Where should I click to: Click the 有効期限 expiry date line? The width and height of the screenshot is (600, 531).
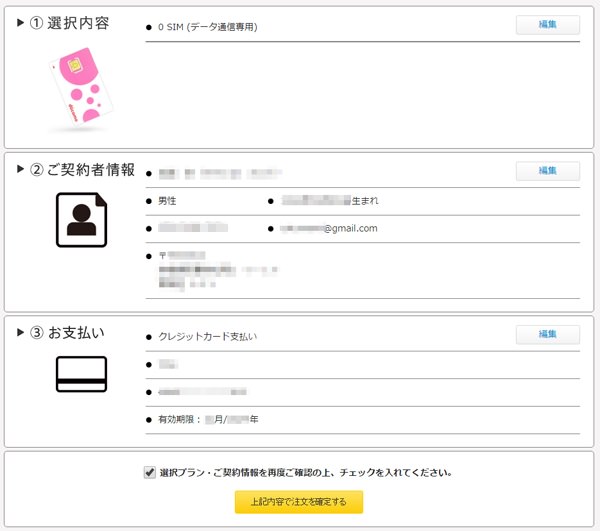[208, 420]
